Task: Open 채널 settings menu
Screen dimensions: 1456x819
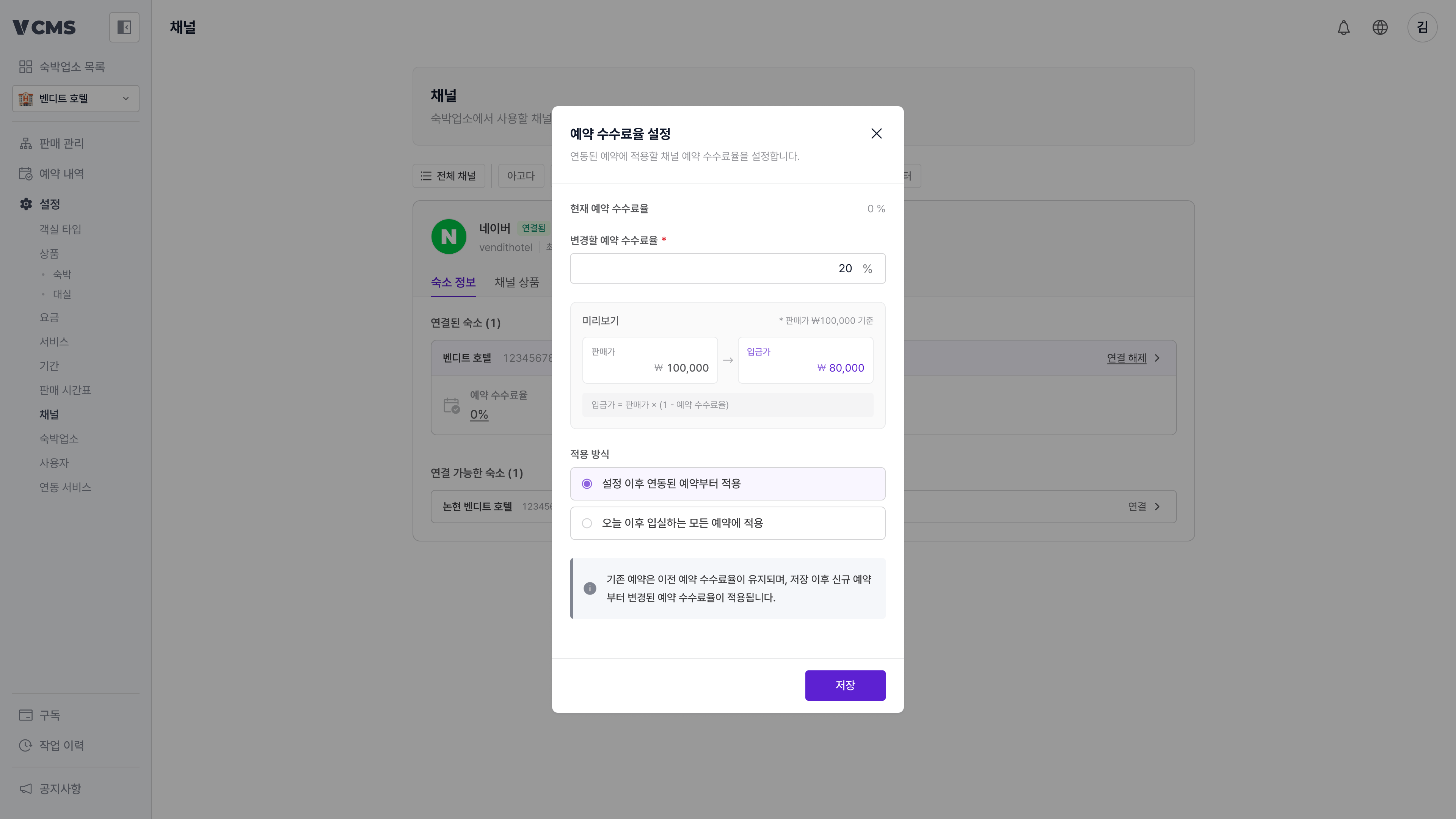Action: pos(49,414)
